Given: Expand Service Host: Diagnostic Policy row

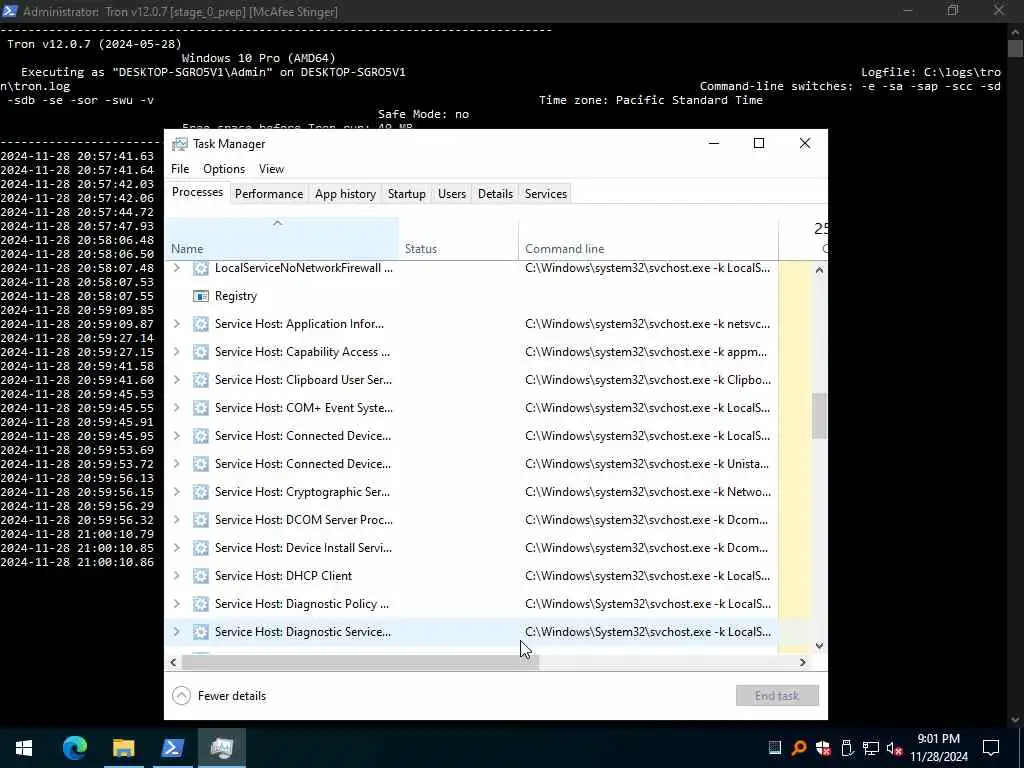Looking at the screenshot, I should click(176, 604).
